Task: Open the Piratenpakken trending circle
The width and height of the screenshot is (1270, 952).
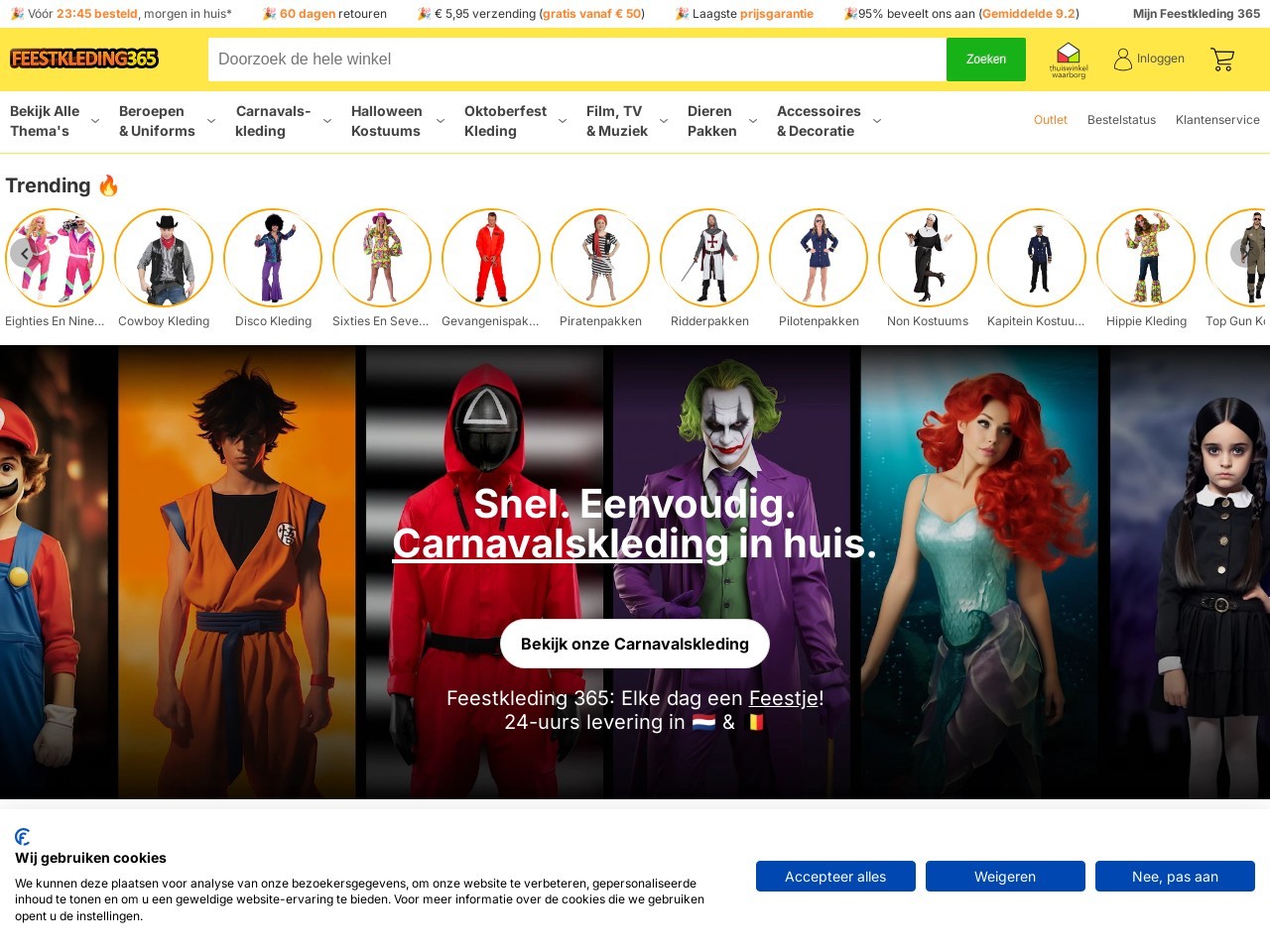Action: point(600,258)
